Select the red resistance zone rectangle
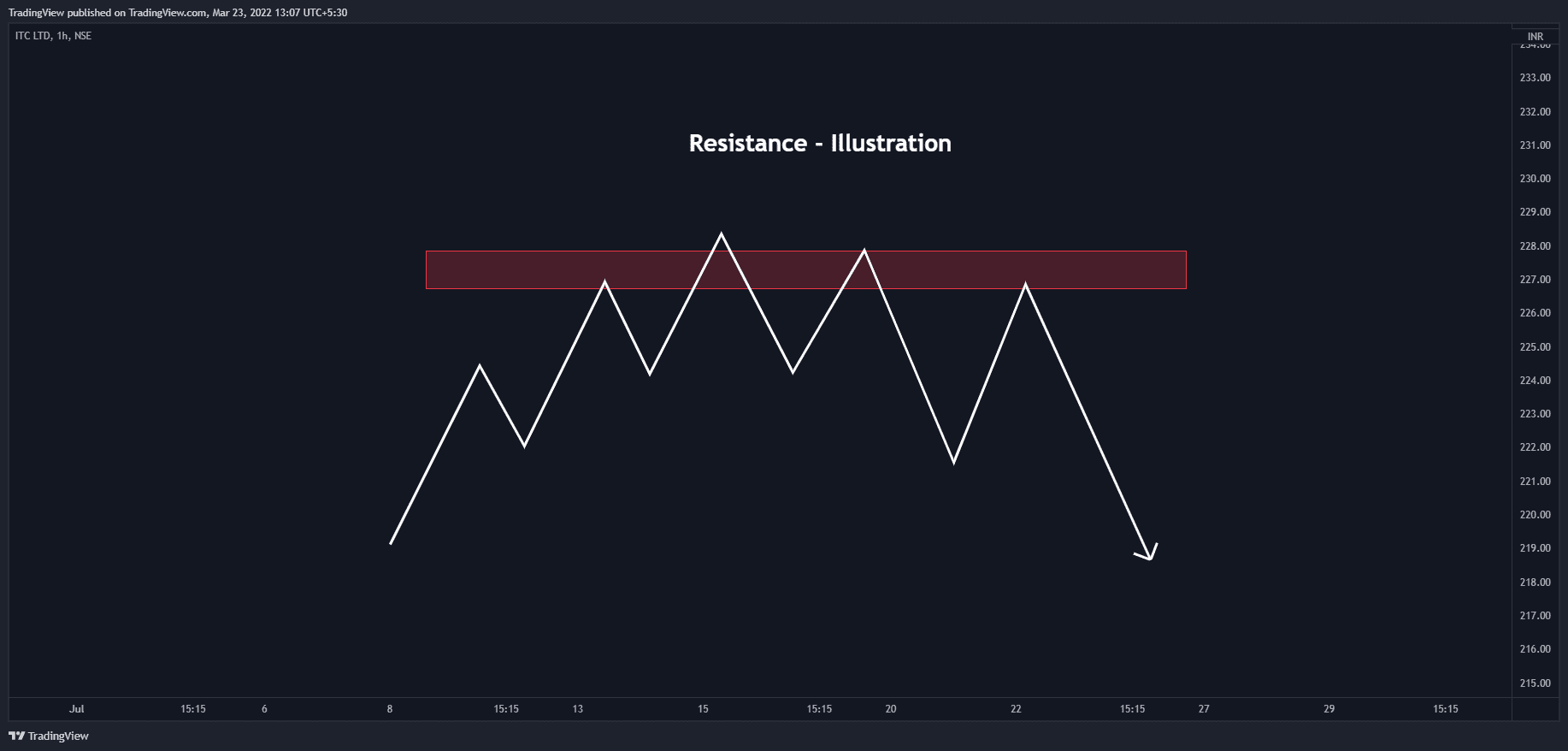Image resolution: width=1568 pixels, height=751 pixels. (x=805, y=269)
